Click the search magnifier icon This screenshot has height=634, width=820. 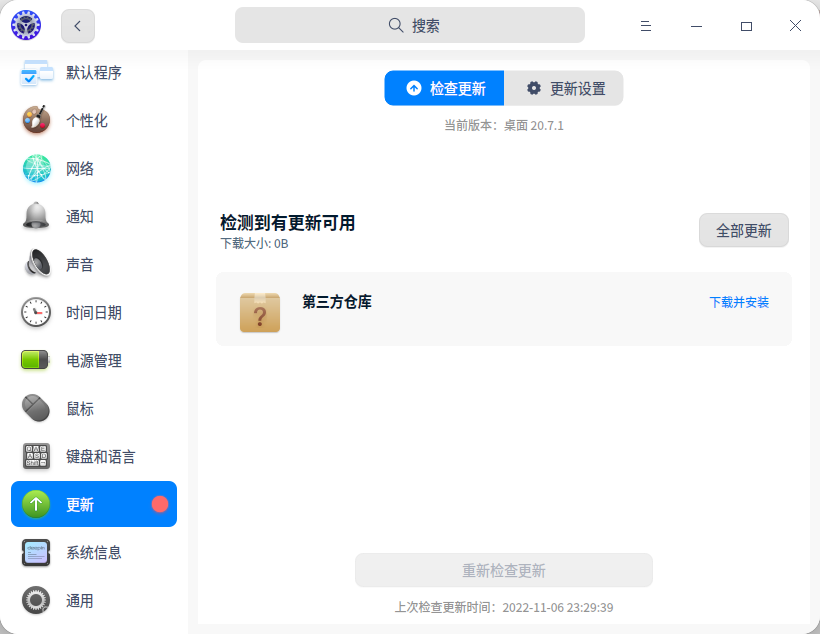click(396, 25)
